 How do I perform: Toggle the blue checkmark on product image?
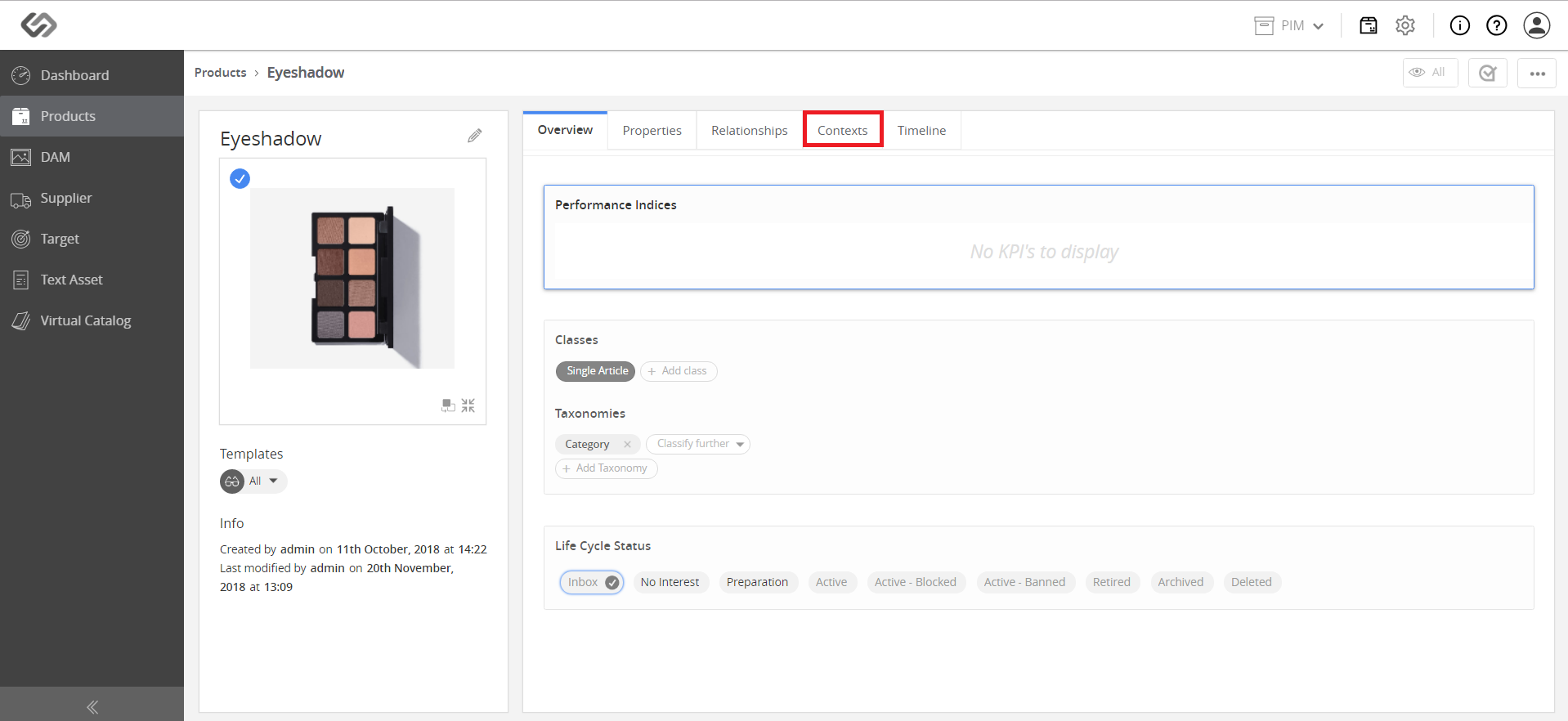tap(240, 178)
